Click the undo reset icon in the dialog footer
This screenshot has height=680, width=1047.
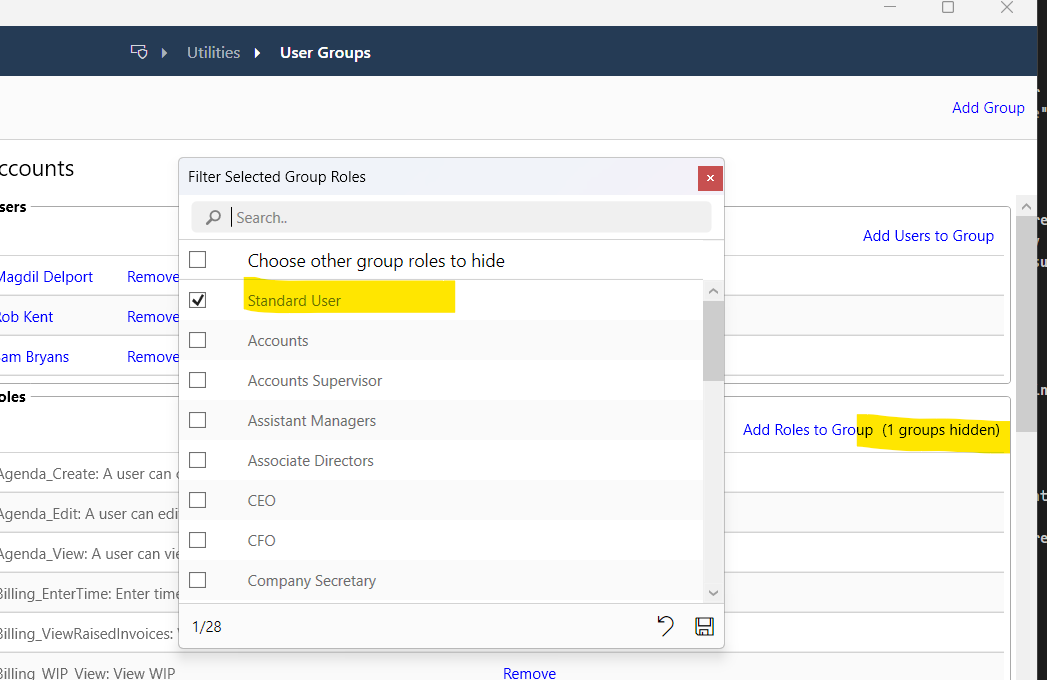click(x=666, y=627)
